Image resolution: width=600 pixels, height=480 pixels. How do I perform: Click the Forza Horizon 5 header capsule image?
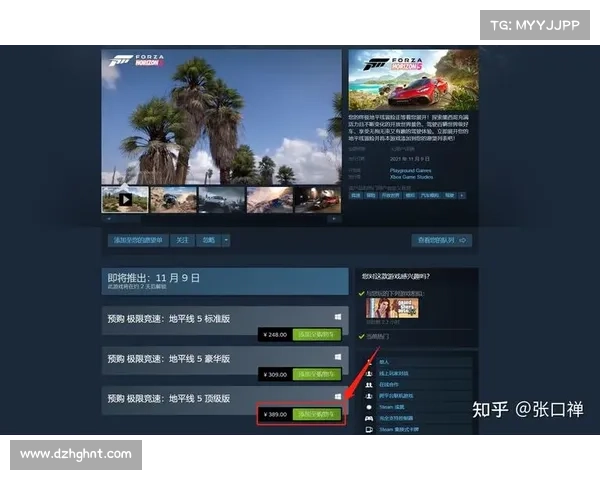coord(413,80)
